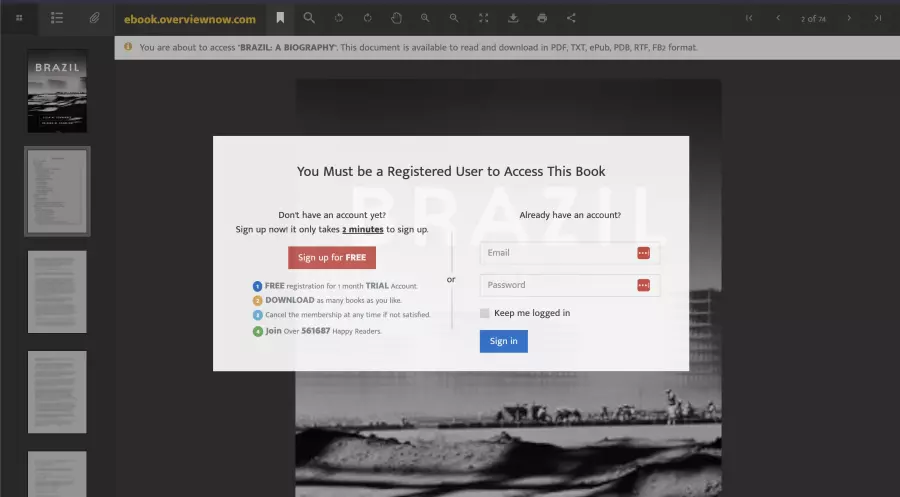The image size is (900, 497).
Task: Rotate page counterclockwise
Action: (339, 18)
